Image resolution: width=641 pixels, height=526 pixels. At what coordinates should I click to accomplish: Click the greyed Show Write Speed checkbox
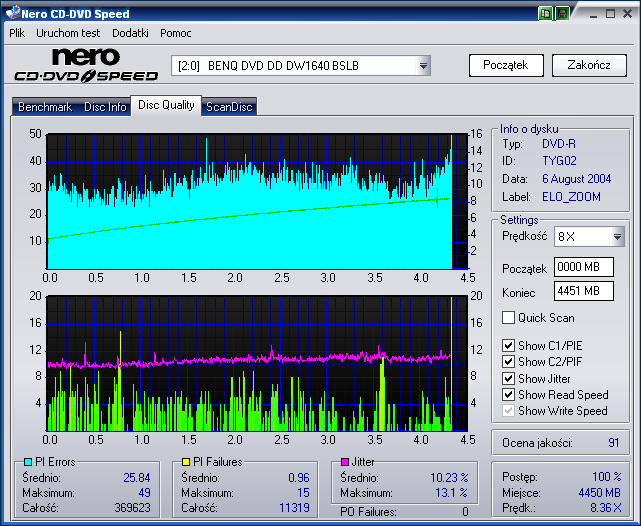(508, 411)
